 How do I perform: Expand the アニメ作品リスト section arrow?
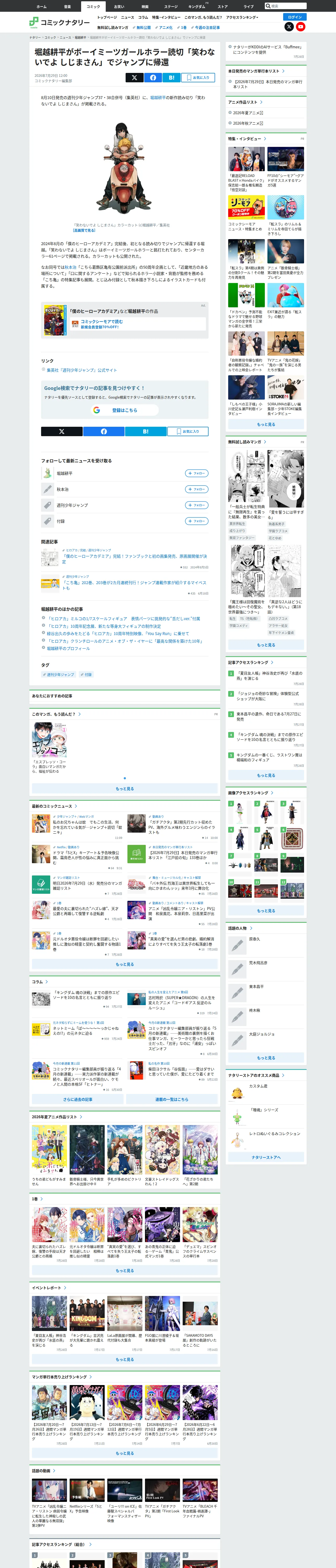[262, 102]
